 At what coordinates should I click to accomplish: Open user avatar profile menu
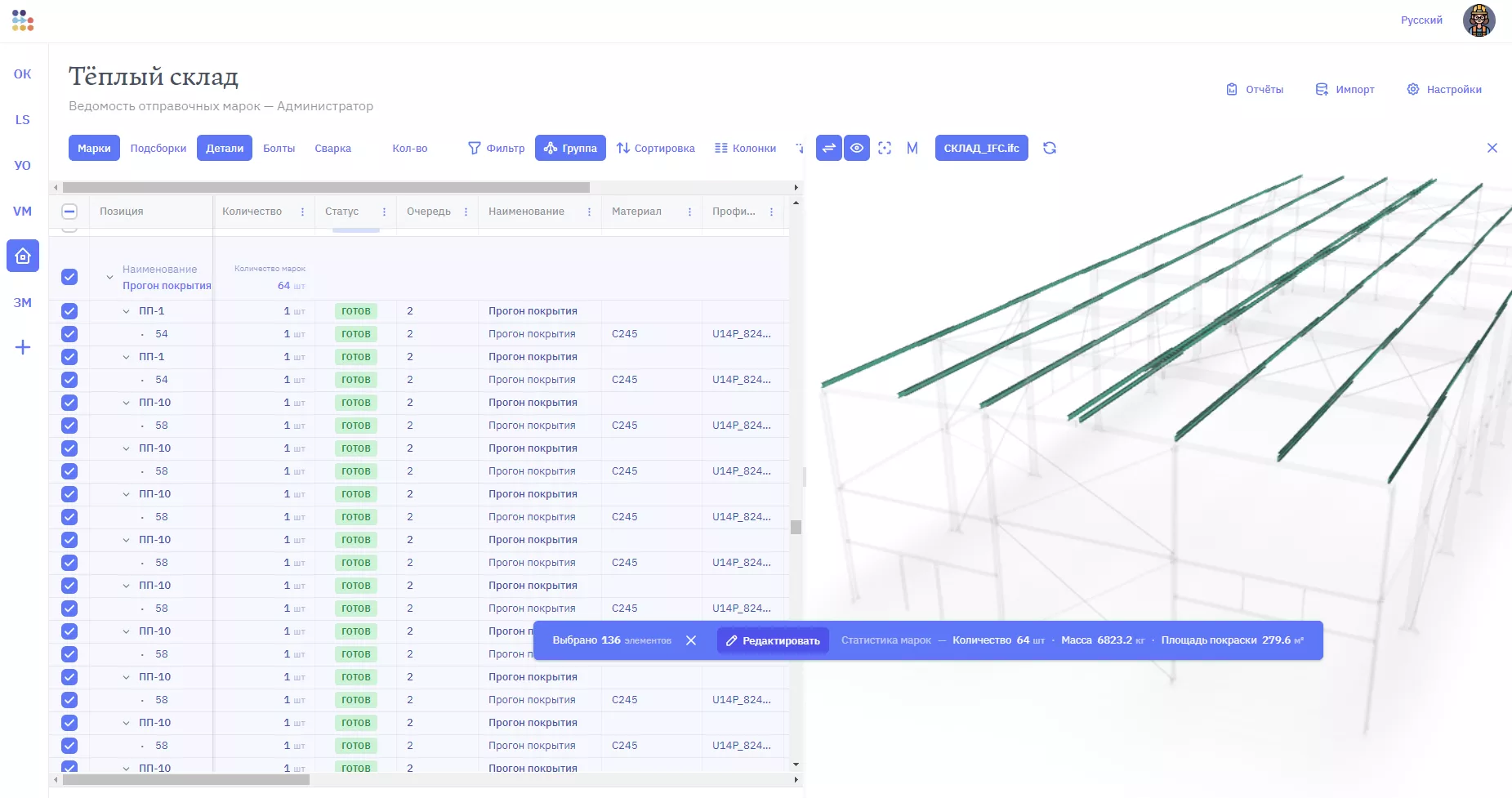[1479, 20]
